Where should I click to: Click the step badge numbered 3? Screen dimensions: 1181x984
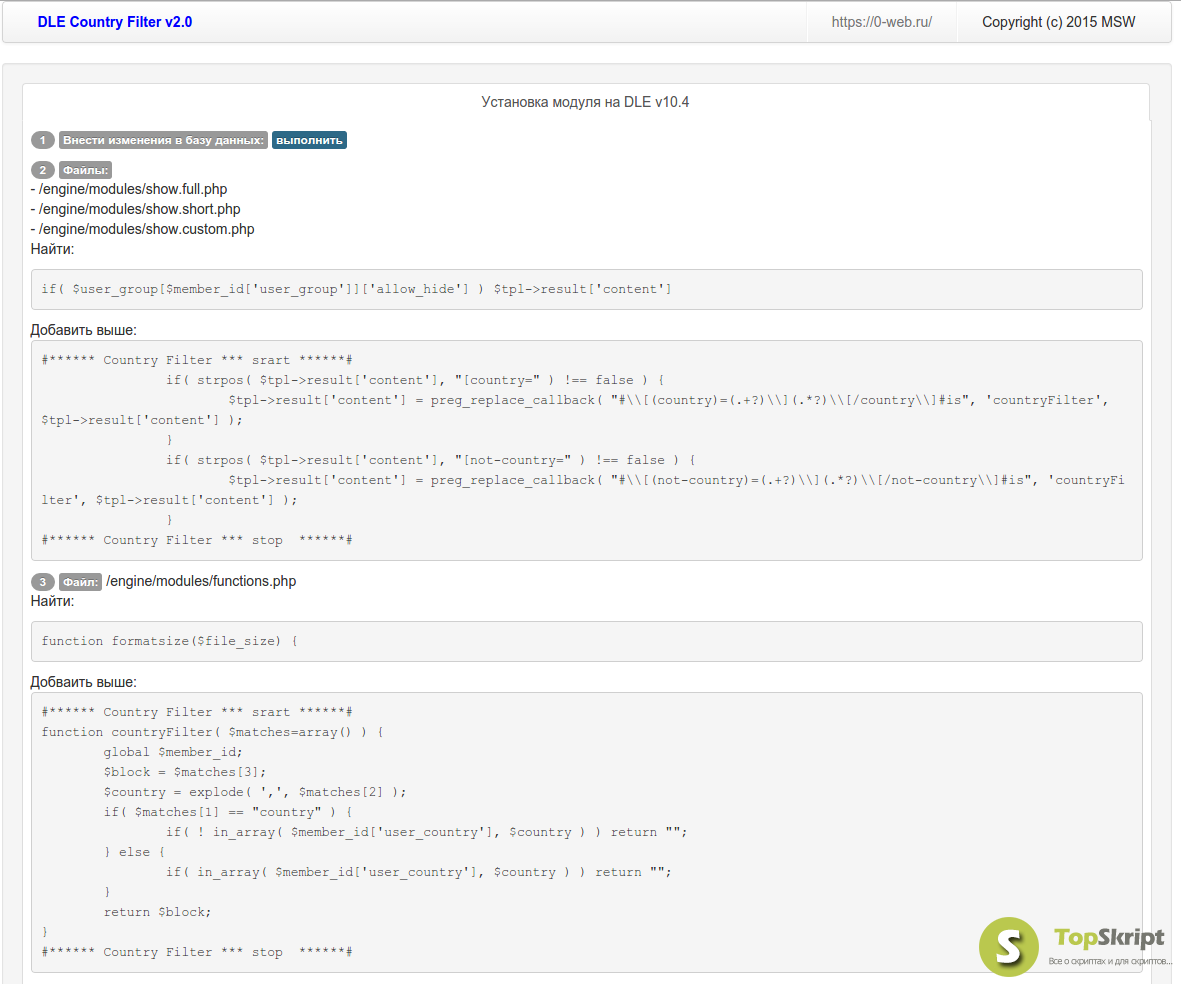[x=43, y=582]
